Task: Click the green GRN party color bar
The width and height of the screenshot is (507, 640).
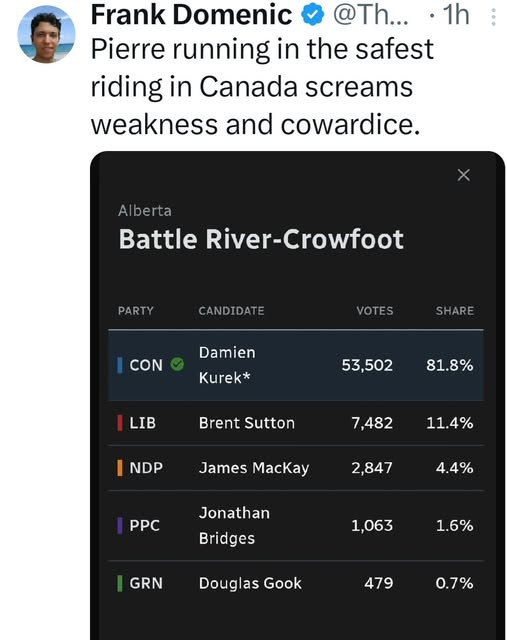Action: 120,583
